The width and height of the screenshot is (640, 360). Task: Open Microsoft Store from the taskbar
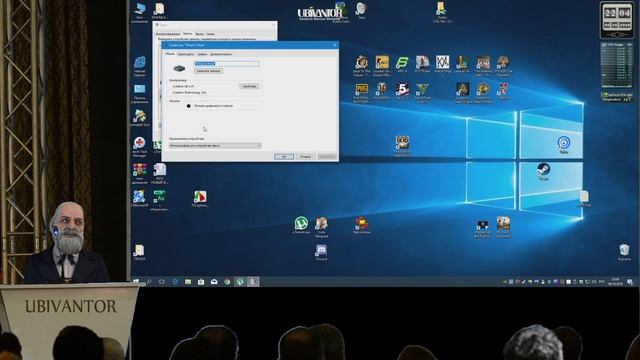201,282
